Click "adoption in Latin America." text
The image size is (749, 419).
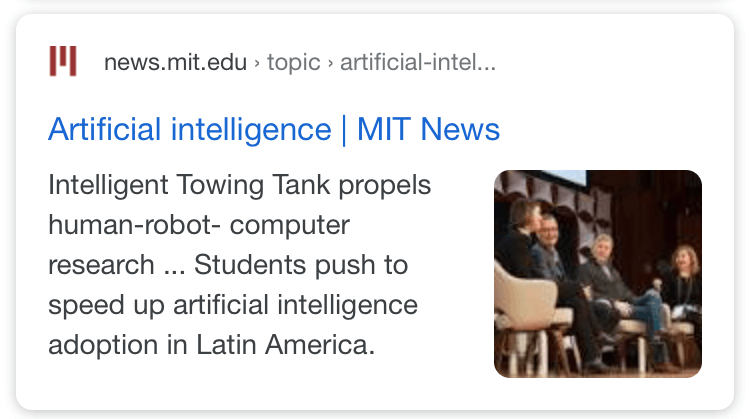[212, 344]
